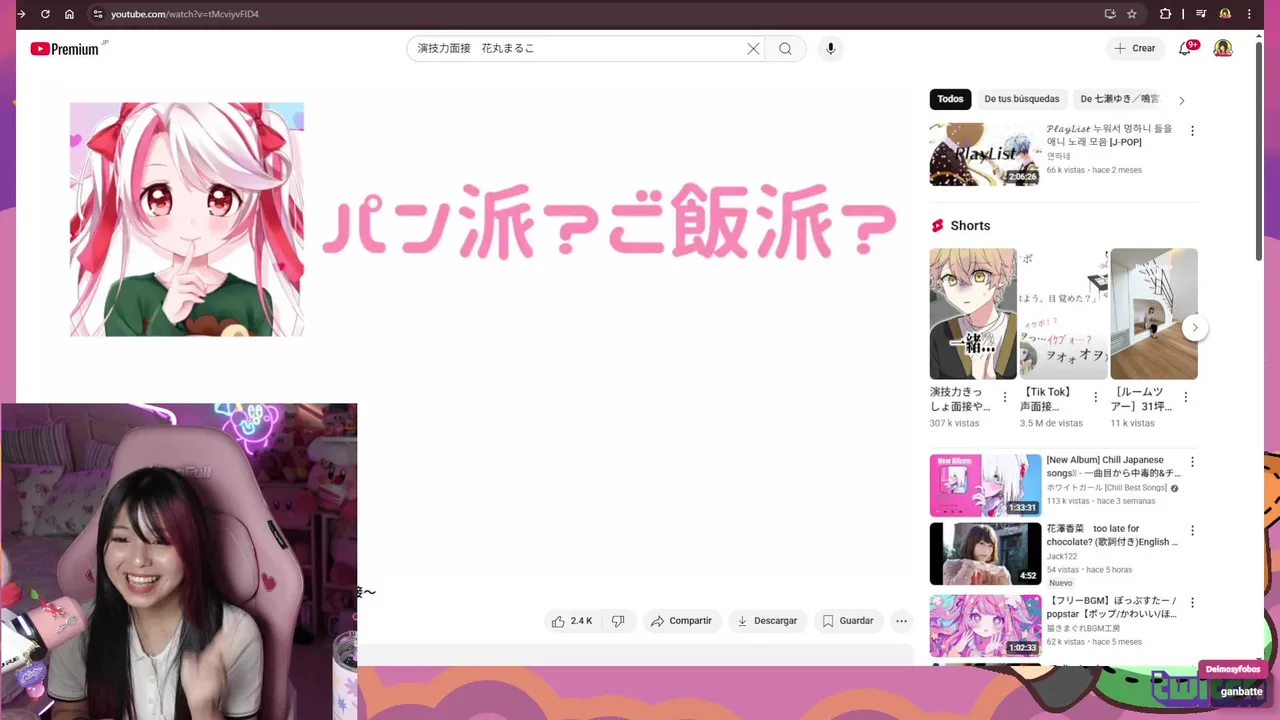Screen dimensions: 1280x720
Task: Open more actions ellipsis under video
Action: click(901, 621)
